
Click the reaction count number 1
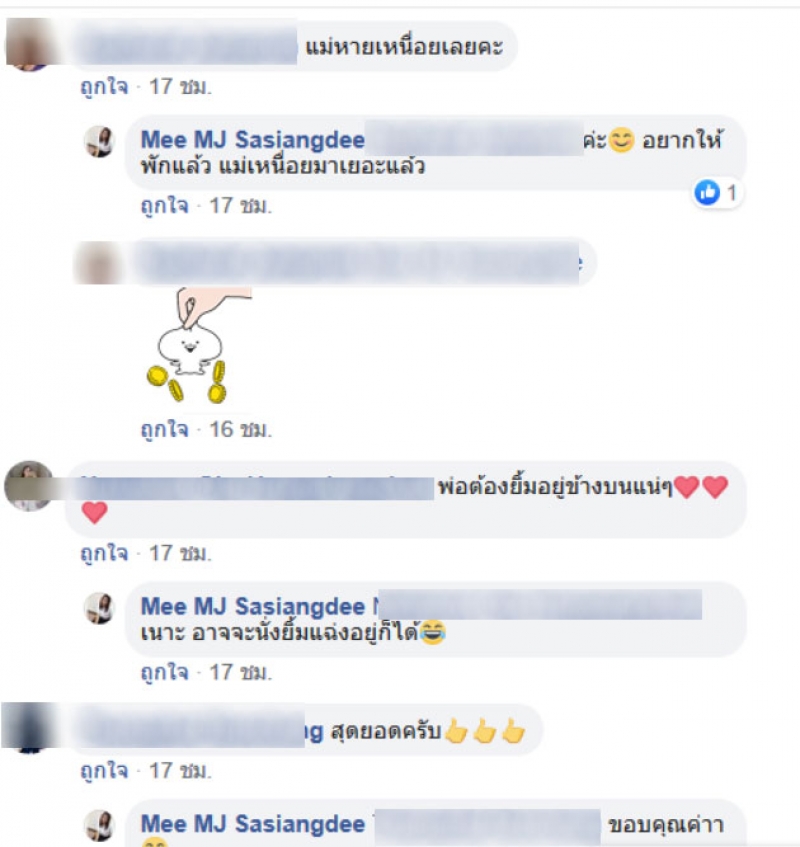731,193
